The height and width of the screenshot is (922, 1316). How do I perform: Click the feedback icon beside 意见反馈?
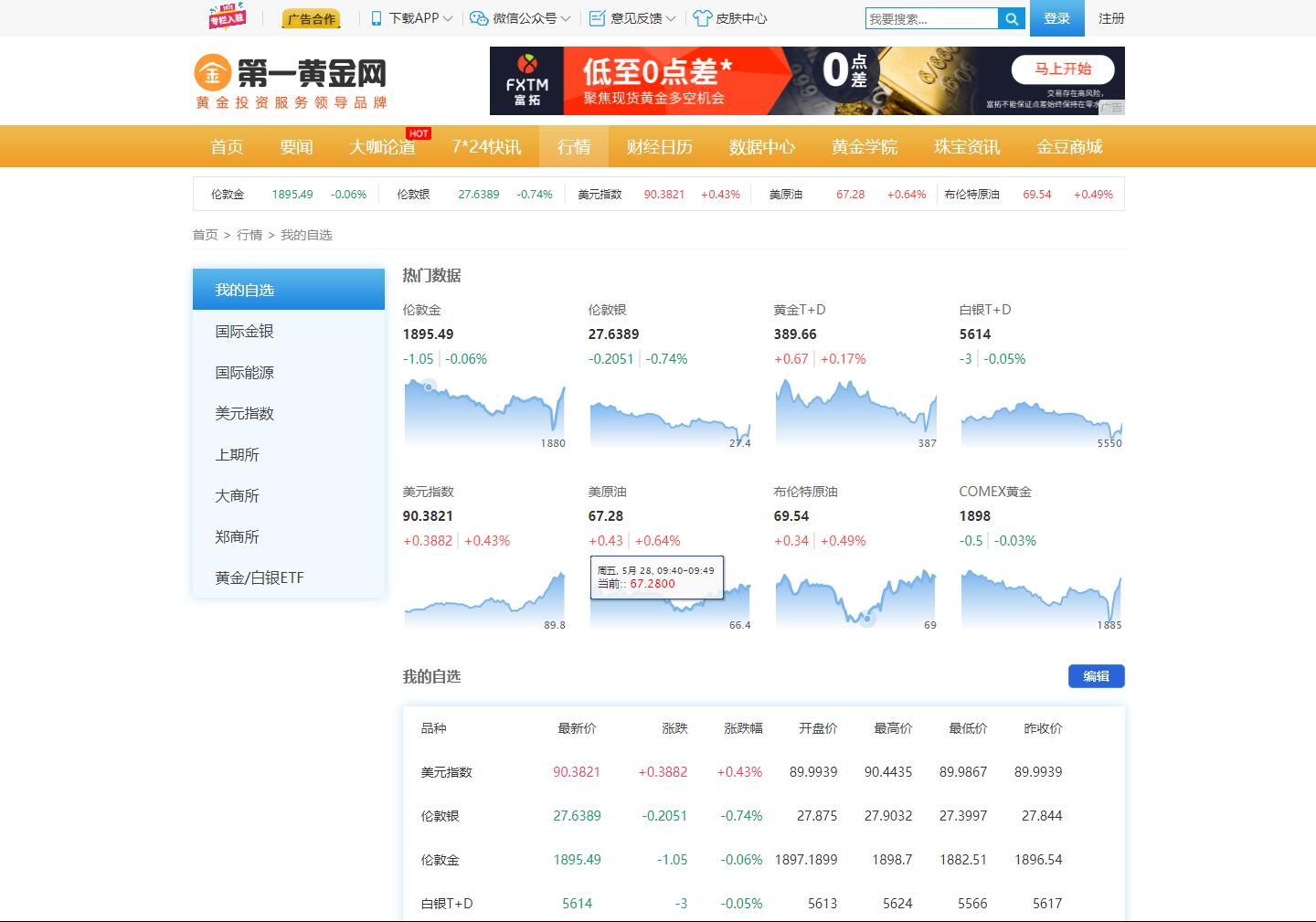point(596,17)
